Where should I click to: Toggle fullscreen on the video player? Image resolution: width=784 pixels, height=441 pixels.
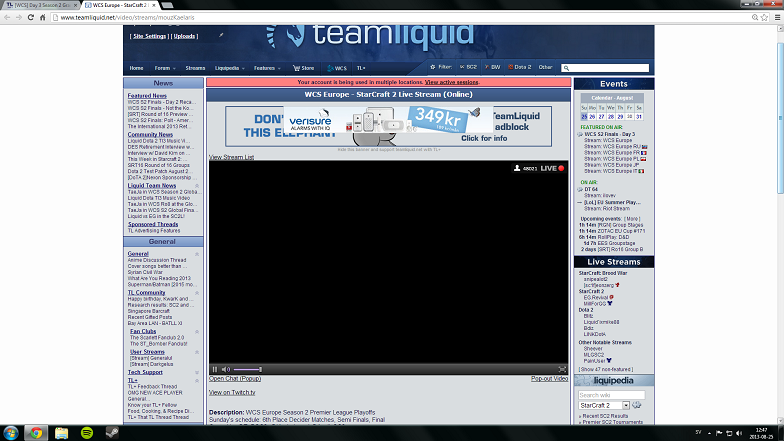point(562,370)
